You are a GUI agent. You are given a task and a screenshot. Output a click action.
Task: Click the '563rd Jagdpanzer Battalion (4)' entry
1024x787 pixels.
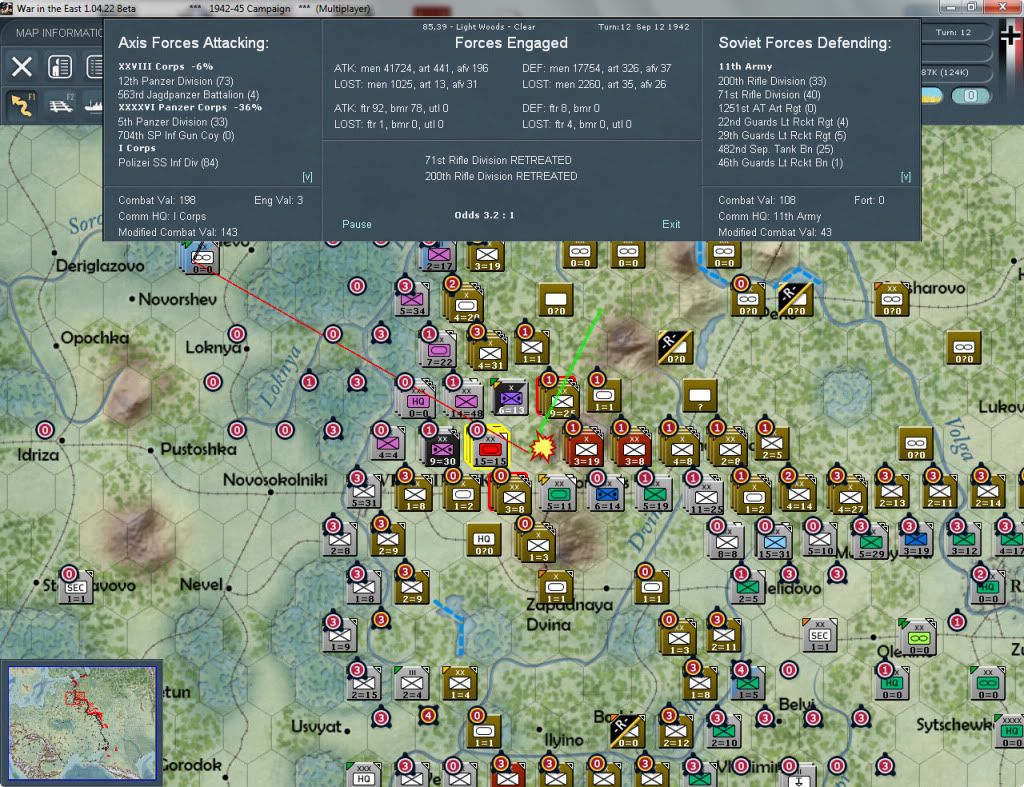[188, 95]
